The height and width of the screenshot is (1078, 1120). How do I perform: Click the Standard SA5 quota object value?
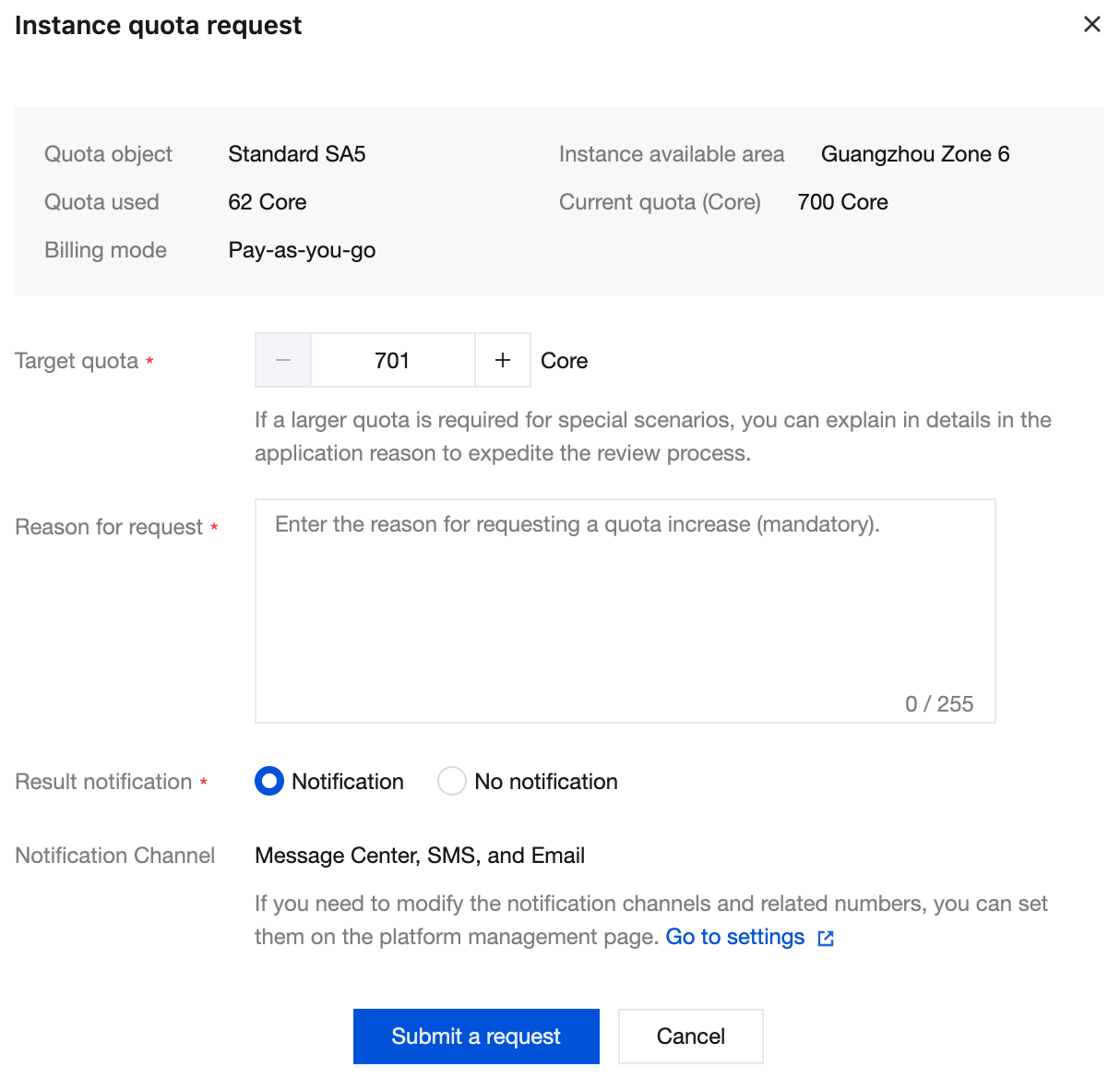coord(297,154)
